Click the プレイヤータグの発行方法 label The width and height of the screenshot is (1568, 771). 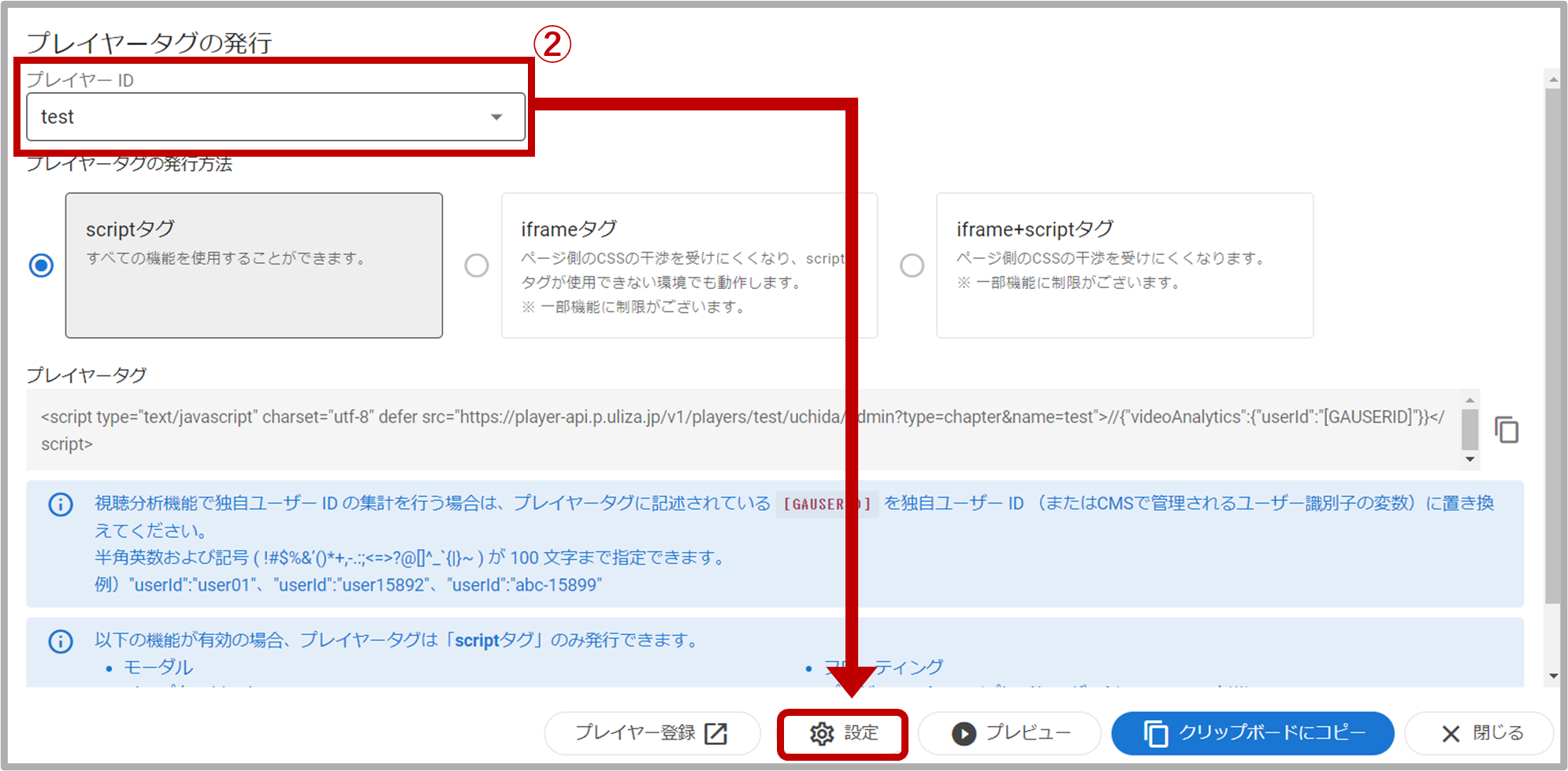pyautogui.click(x=129, y=163)
